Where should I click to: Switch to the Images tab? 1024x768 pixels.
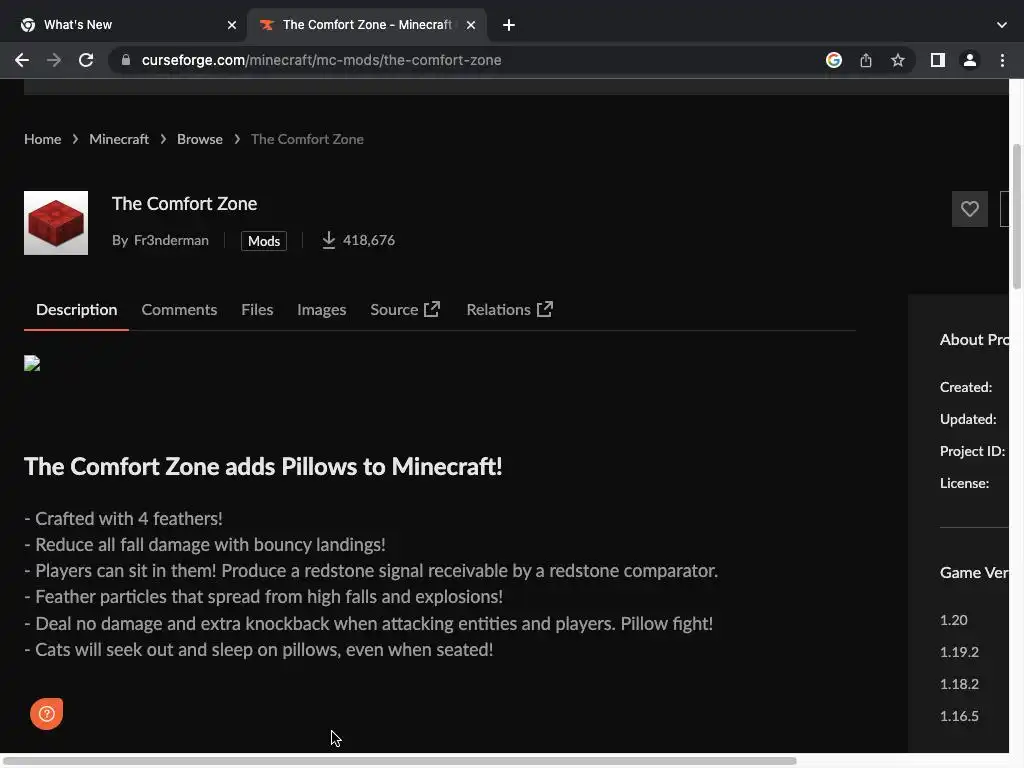[x=321, y=310]
